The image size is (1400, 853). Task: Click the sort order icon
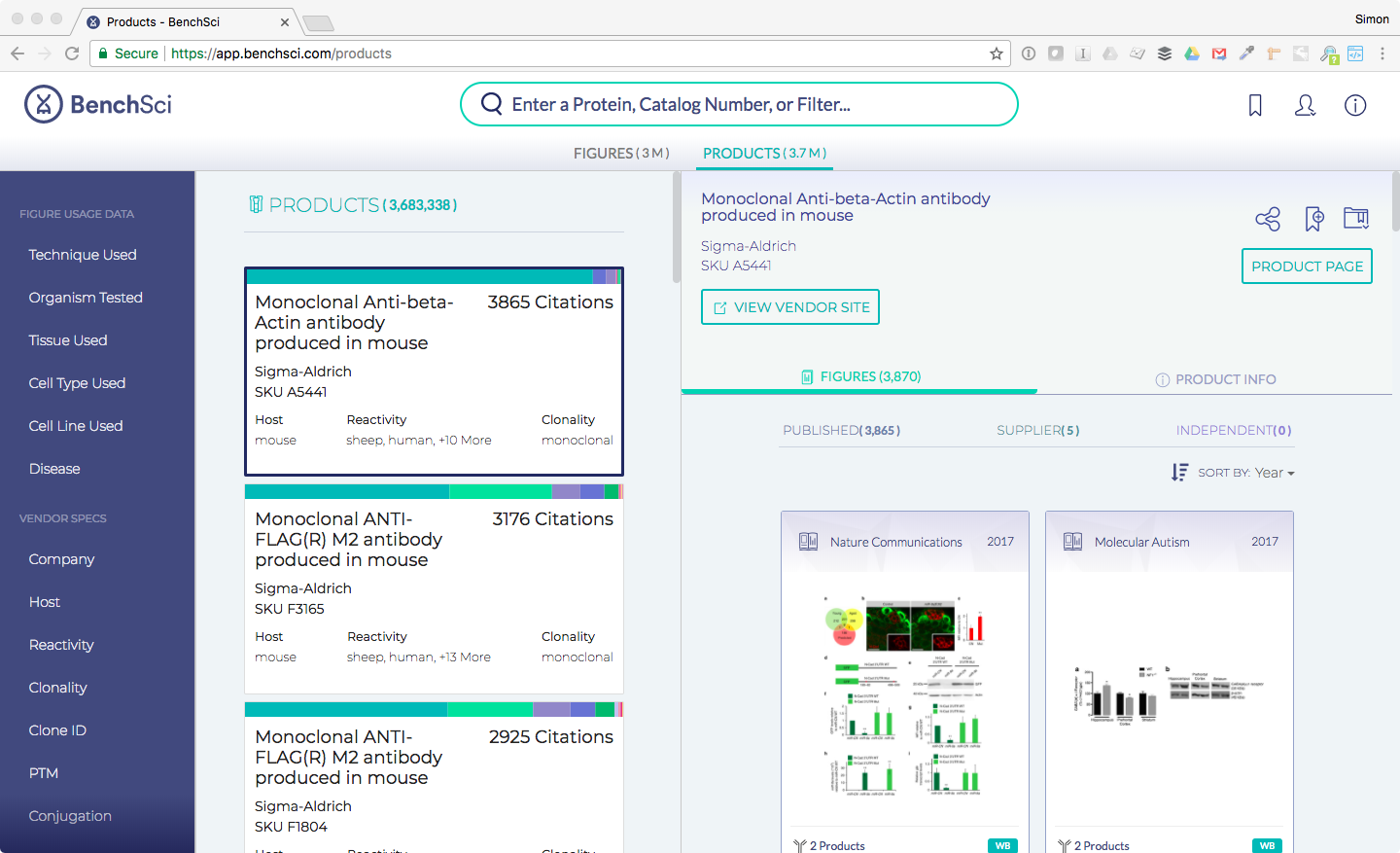pyautogui.click(x=1179, y=473)
